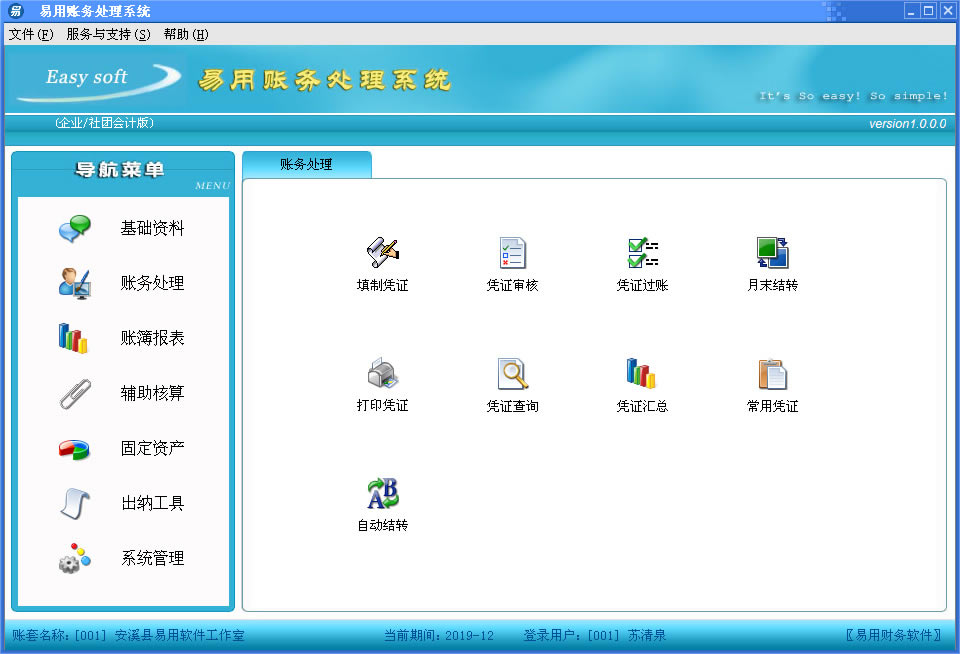Open 凭证审核 voucher review icon

[x=512, y=252]
